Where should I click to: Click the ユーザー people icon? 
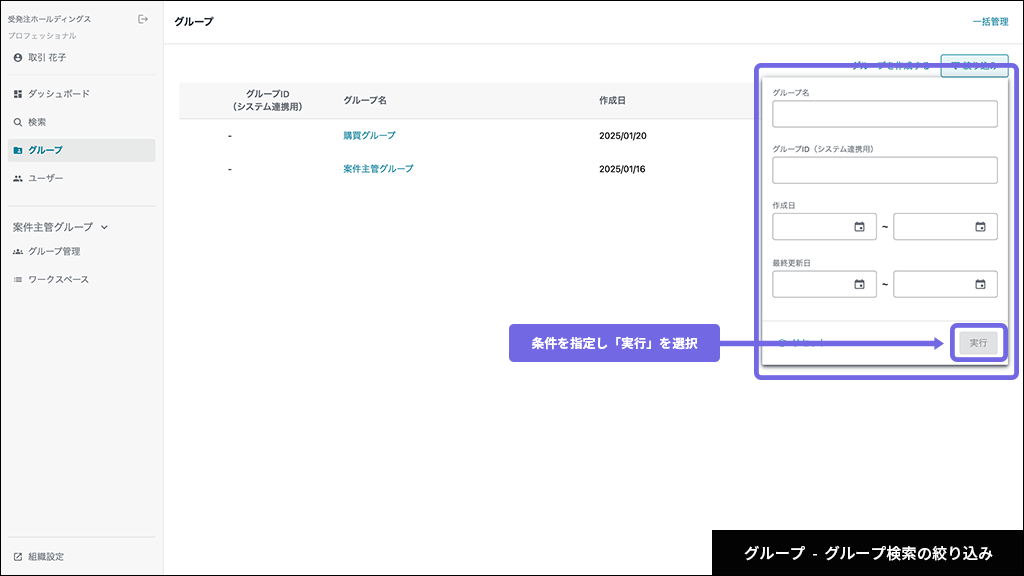coord(18,178)
